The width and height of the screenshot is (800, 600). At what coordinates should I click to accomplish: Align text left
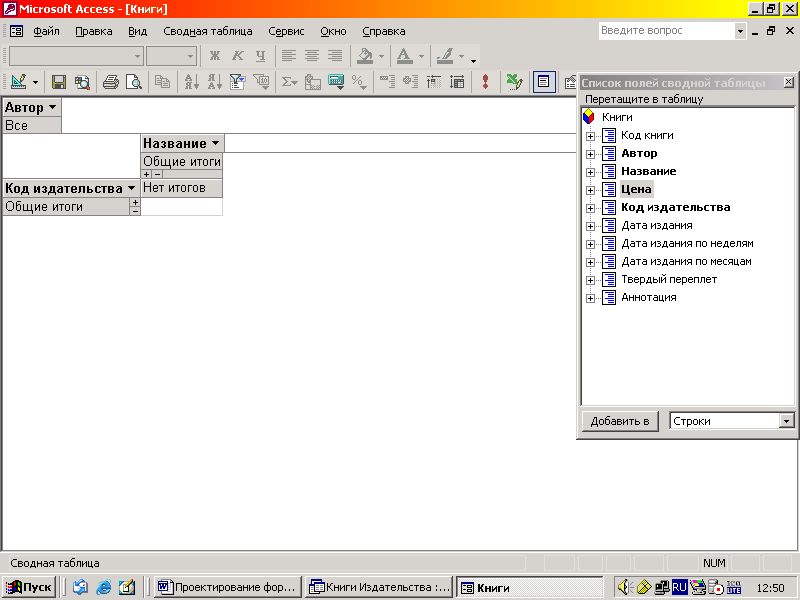click(x=289, y=56)
